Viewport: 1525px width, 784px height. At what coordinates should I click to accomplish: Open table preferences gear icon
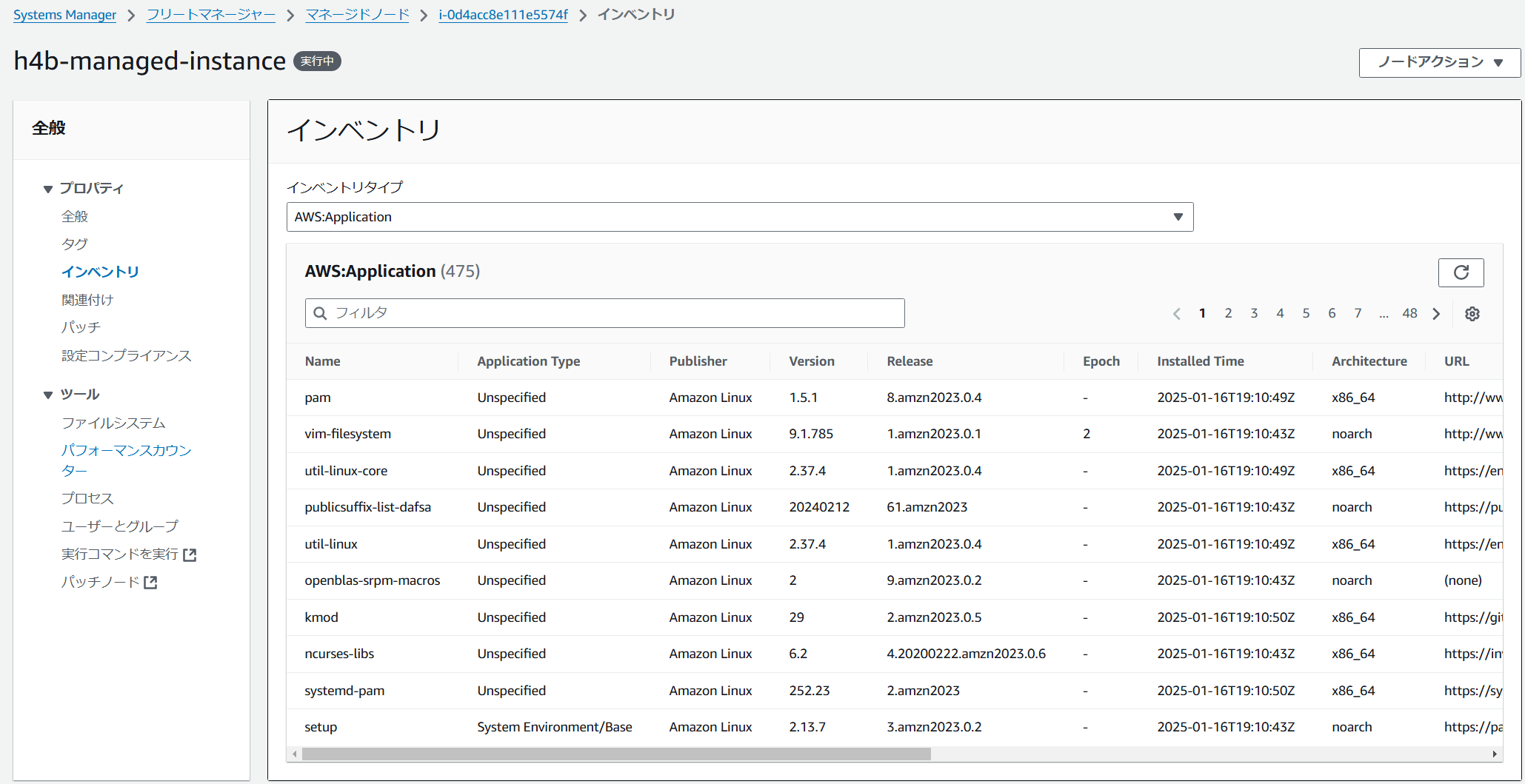click(x=1472, y=314)
